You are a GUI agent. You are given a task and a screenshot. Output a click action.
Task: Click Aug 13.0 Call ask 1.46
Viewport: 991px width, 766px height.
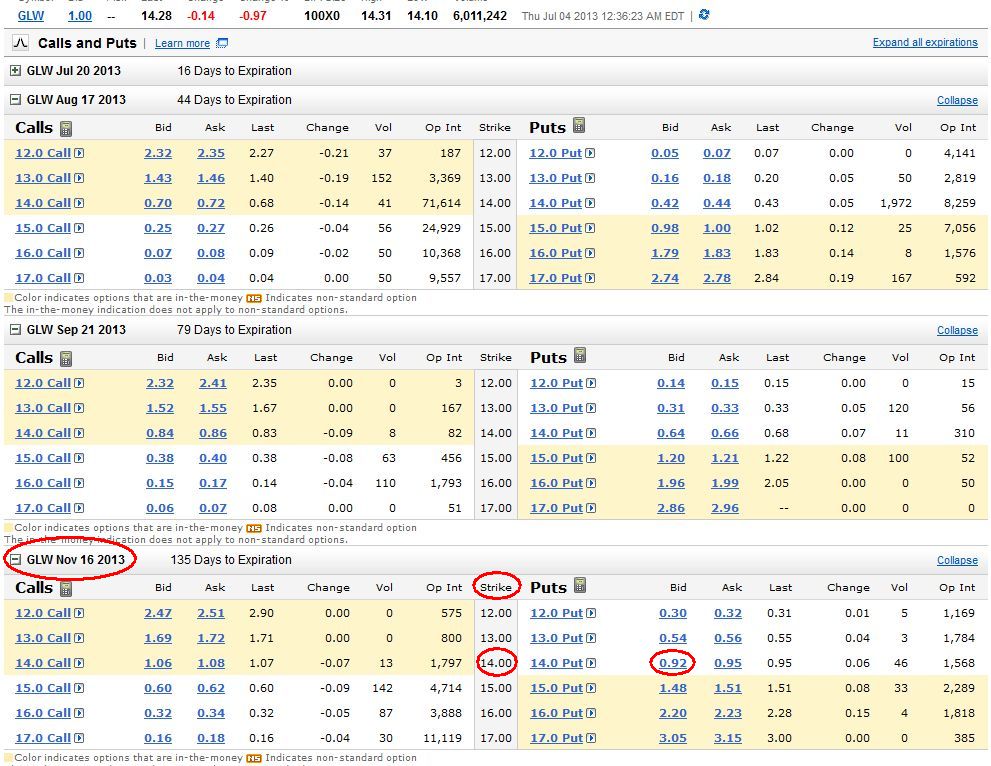[x=211, y=178]
